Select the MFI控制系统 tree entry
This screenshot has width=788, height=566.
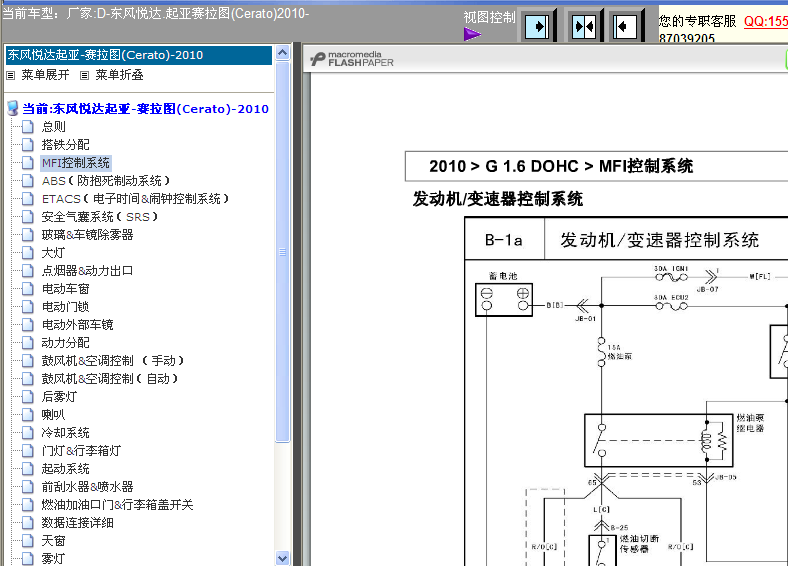click(75, 163)
